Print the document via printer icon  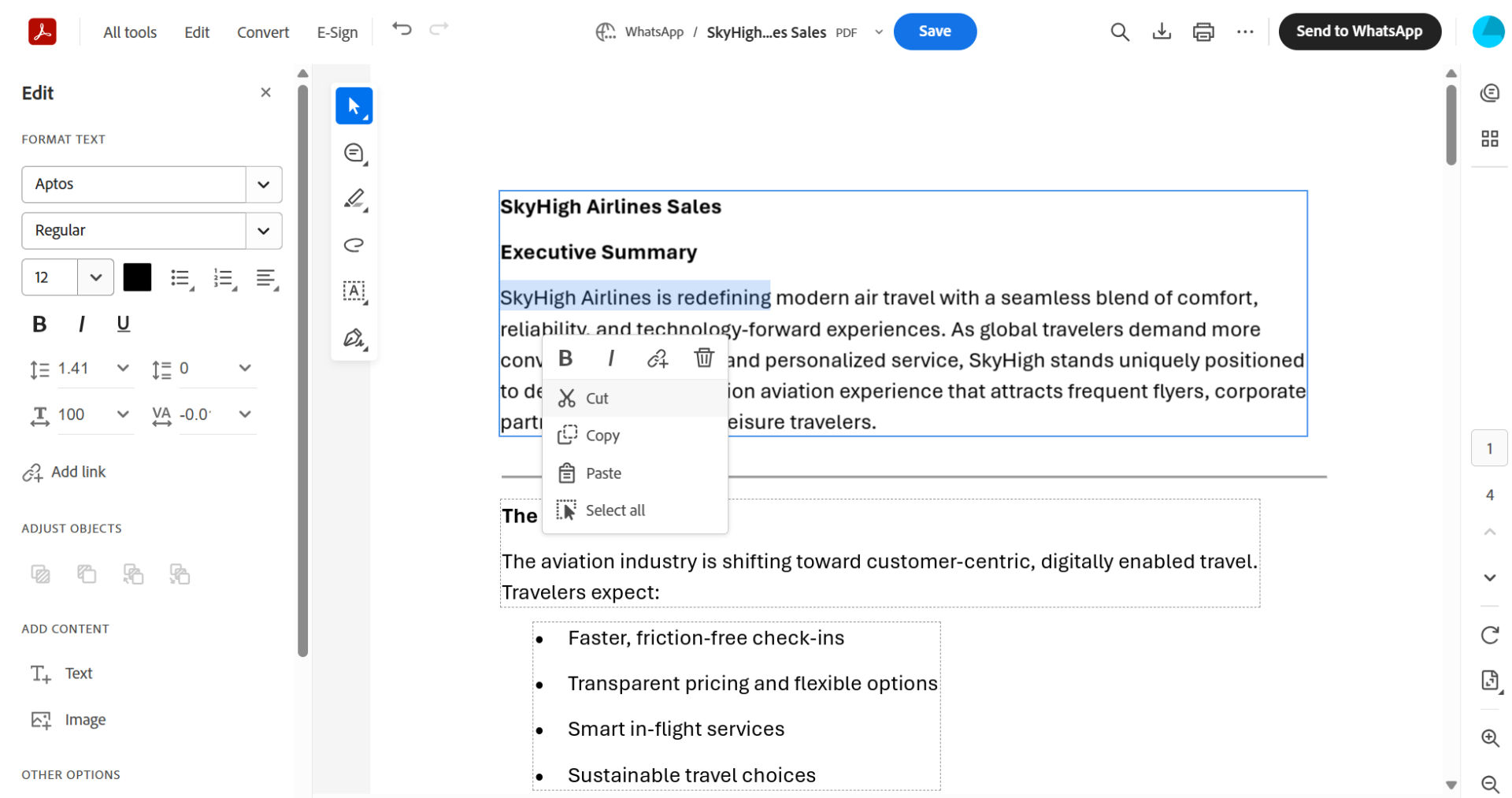(x=1203, y=32)
